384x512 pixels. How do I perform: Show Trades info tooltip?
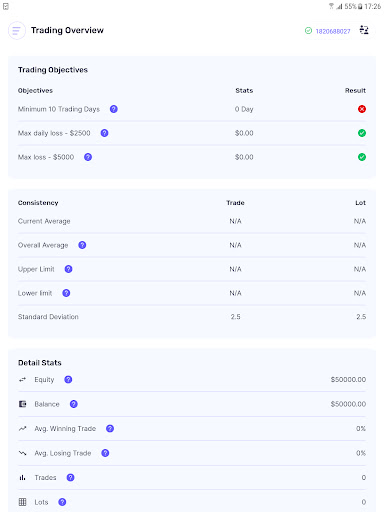[x=70, y=477]
